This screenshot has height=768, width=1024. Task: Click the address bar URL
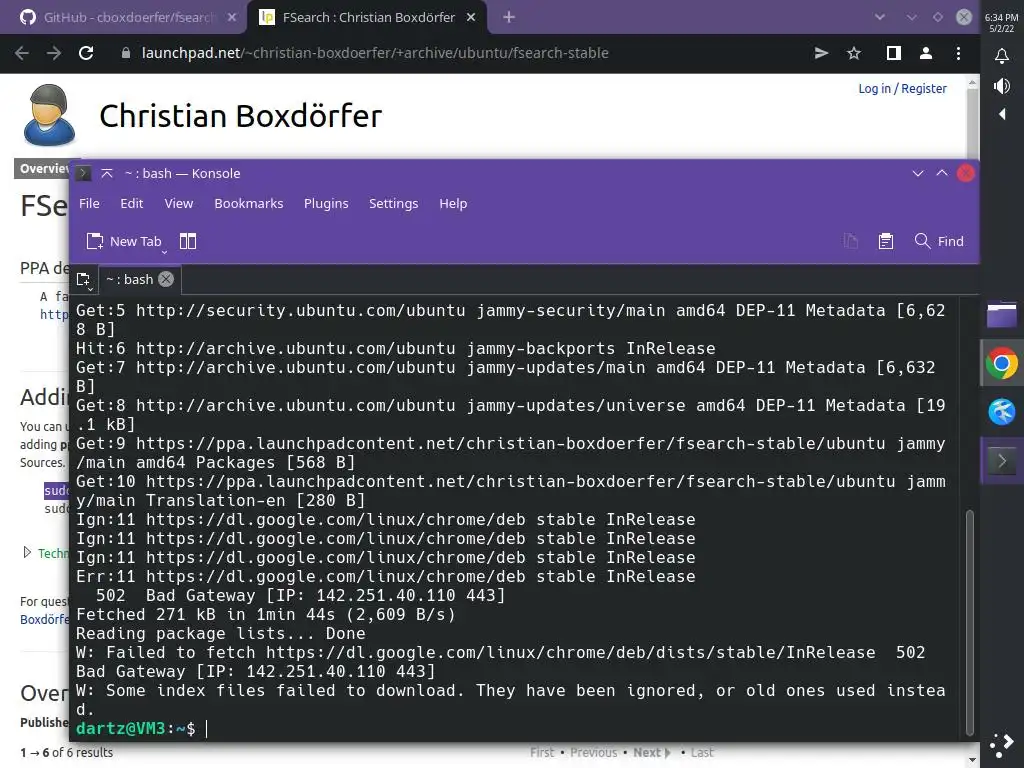375,53
